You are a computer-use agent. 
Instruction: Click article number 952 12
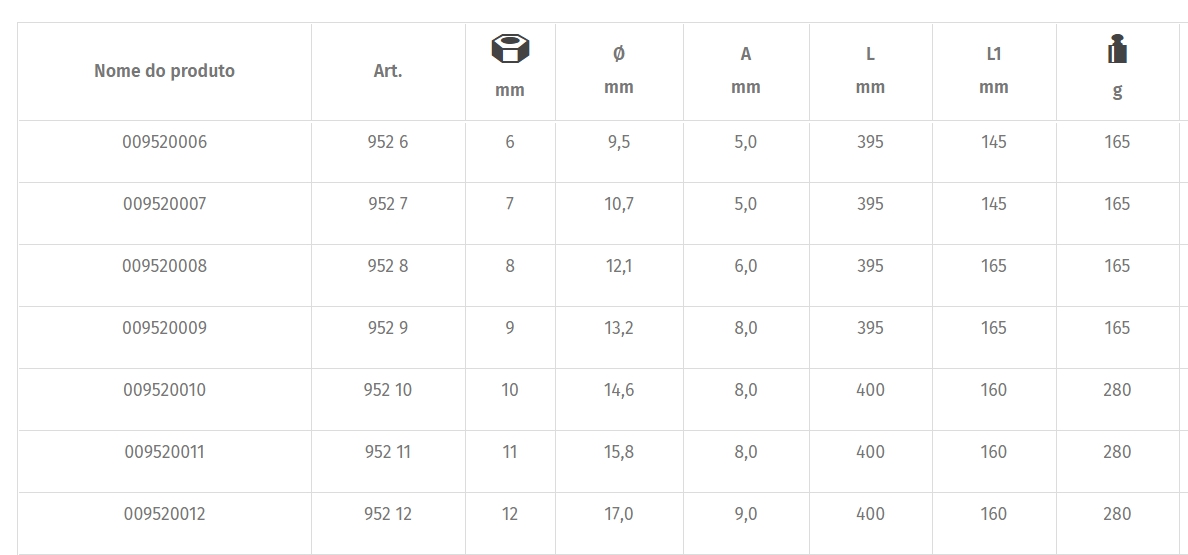coord(388,515)
